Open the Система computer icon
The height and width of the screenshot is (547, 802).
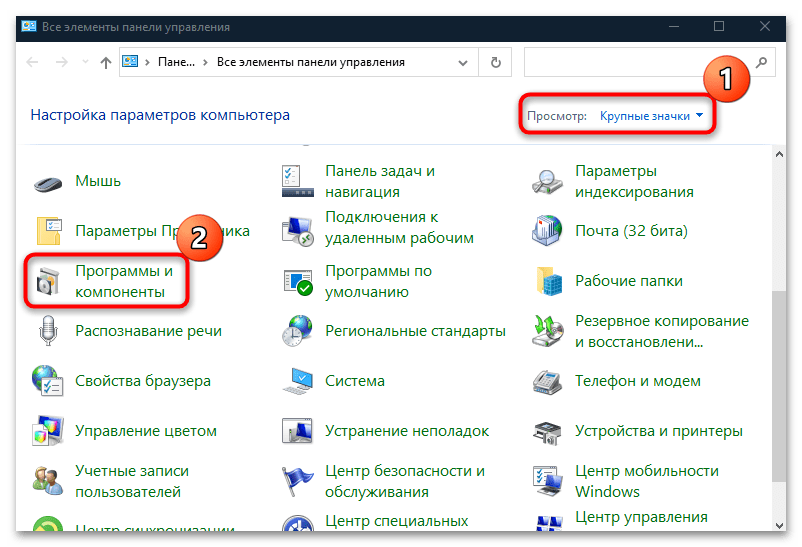[299, 381]
